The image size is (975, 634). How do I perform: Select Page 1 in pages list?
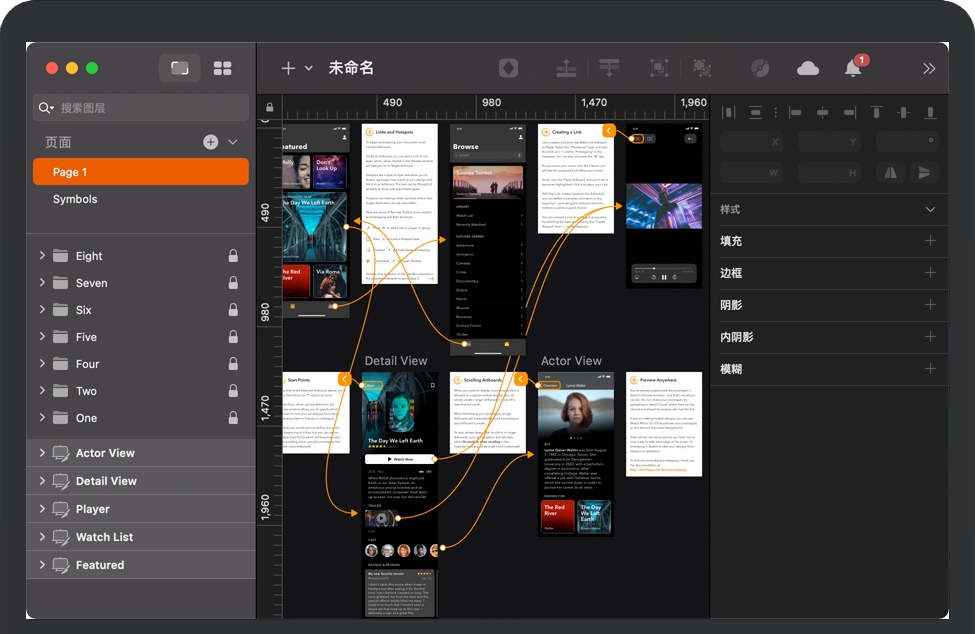tap(70, 172)
